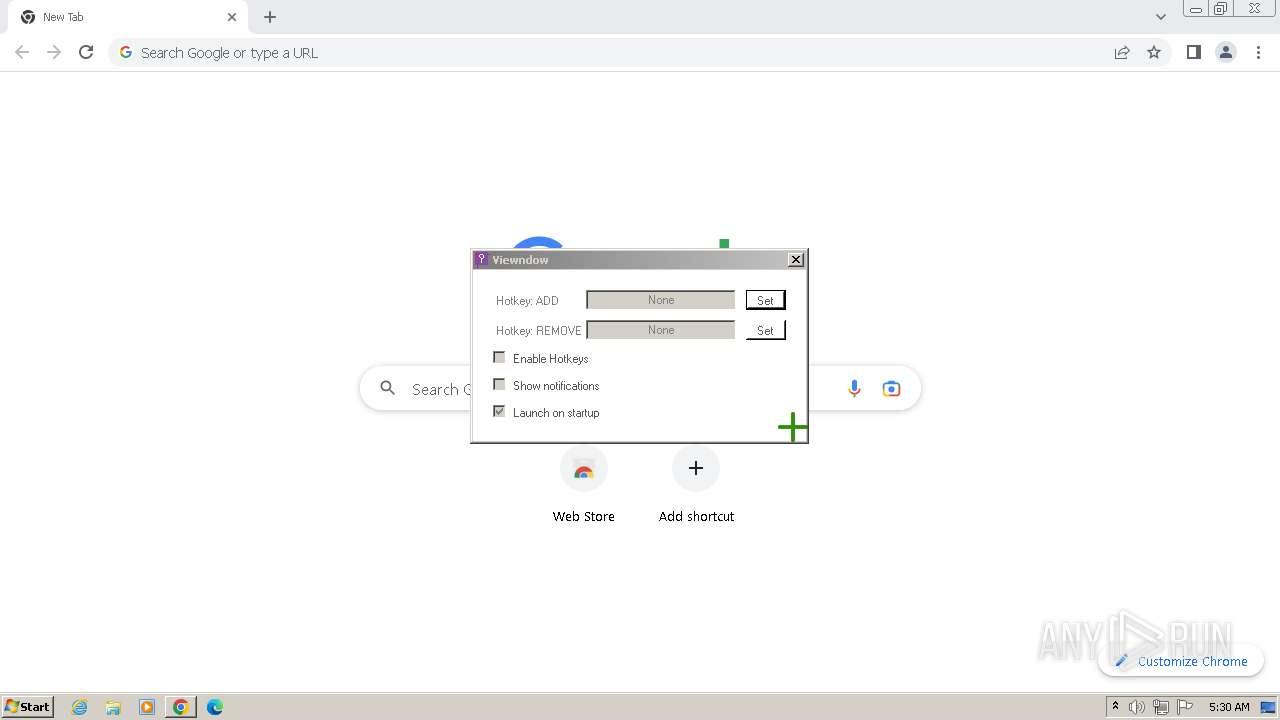1280x720 pixels.
Task: Click Chrome taskbar icon
Action: [181, 707]
